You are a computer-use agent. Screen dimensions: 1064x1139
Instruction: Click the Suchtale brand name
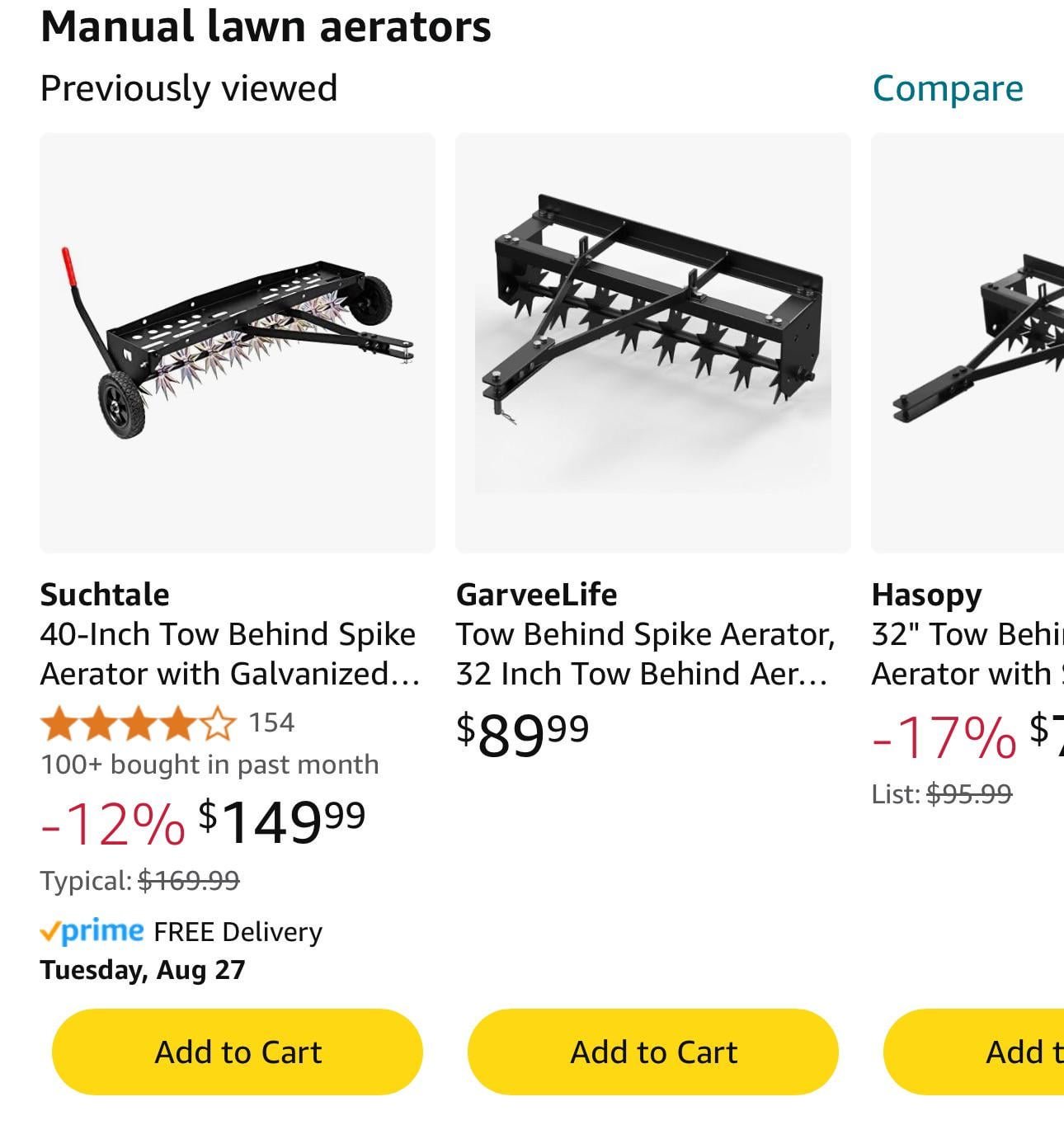(105, 595)
